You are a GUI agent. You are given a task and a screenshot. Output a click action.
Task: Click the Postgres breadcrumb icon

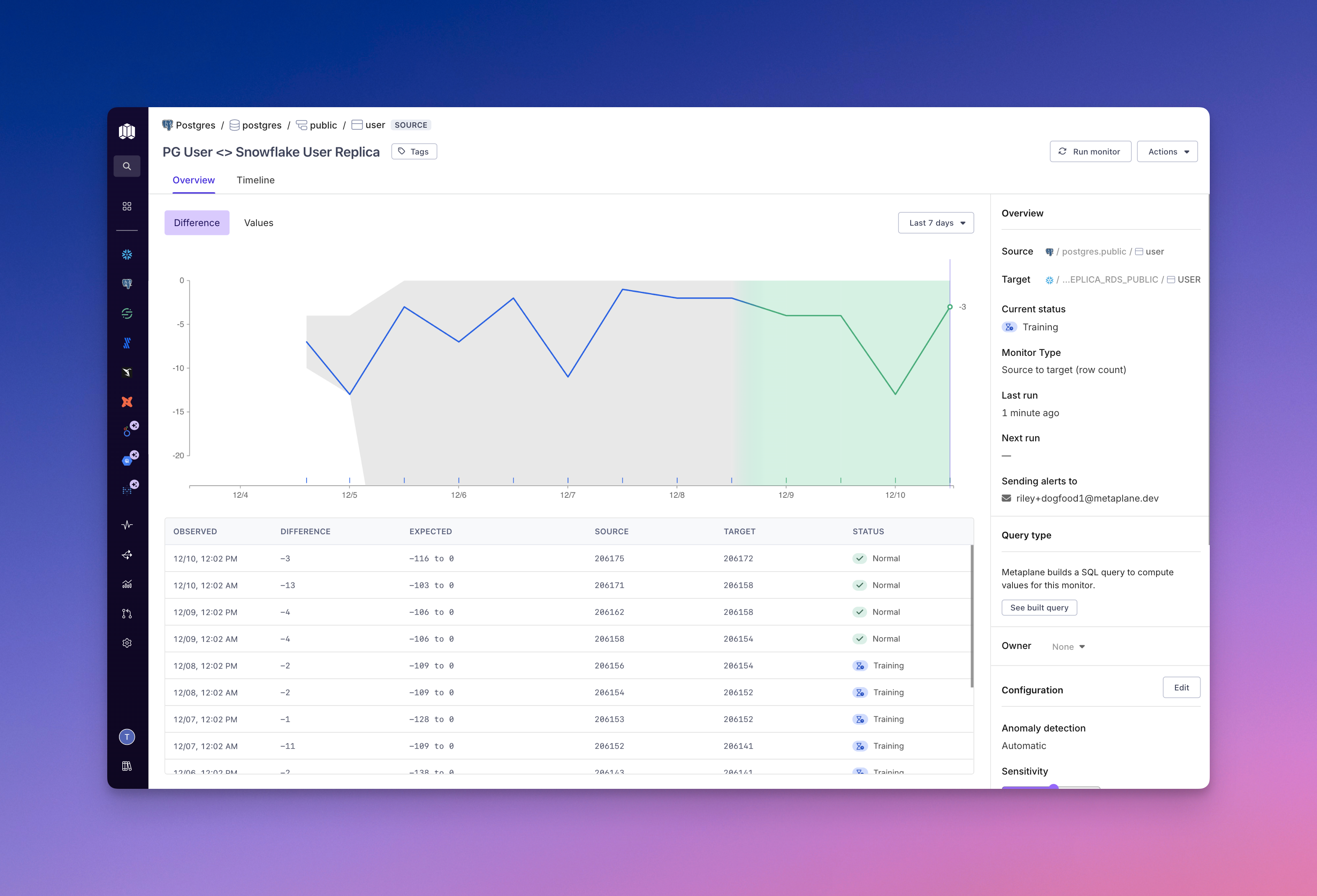coord(167,125)
